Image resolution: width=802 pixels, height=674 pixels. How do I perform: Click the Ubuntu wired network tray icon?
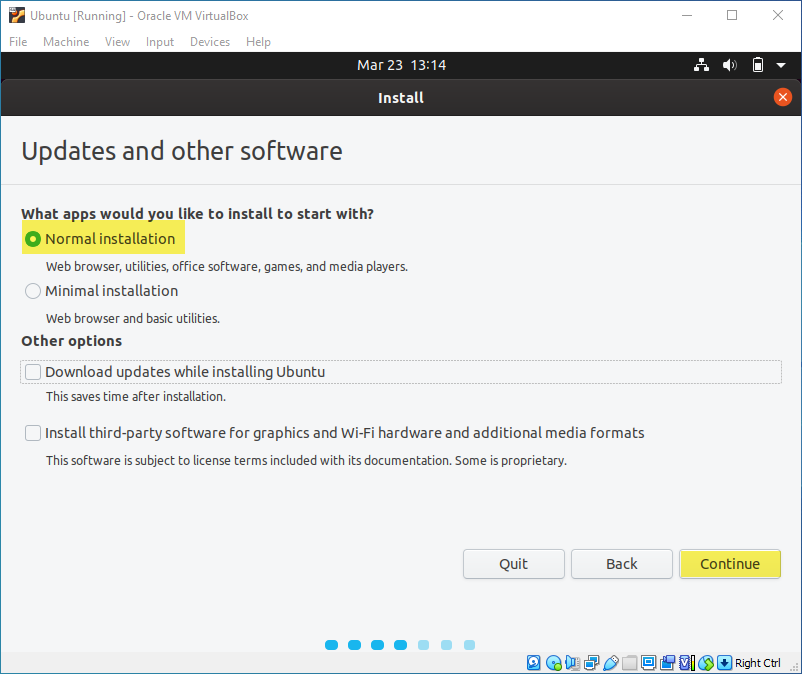point(701,65)
